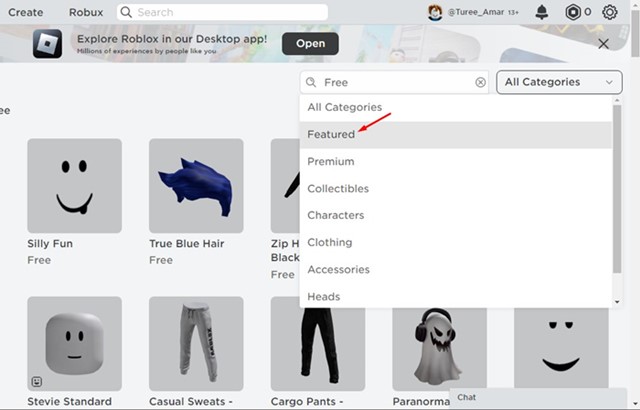This screenshot has width=640, height=410.
Task: Choose the Accessories category
Action: click(456, 270)
